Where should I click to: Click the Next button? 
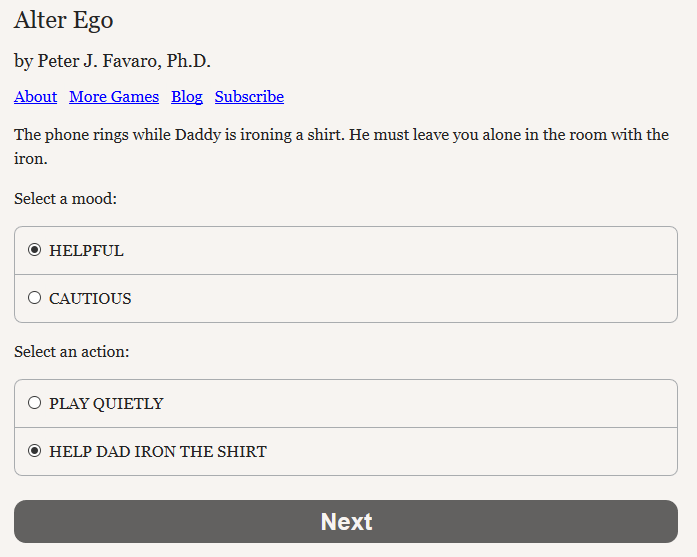coord(346,521)
